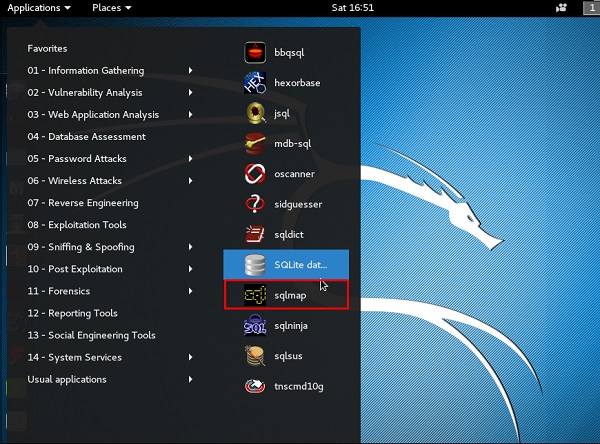
Task: Click the mdb-sql text label
Action: click(293, 144)
